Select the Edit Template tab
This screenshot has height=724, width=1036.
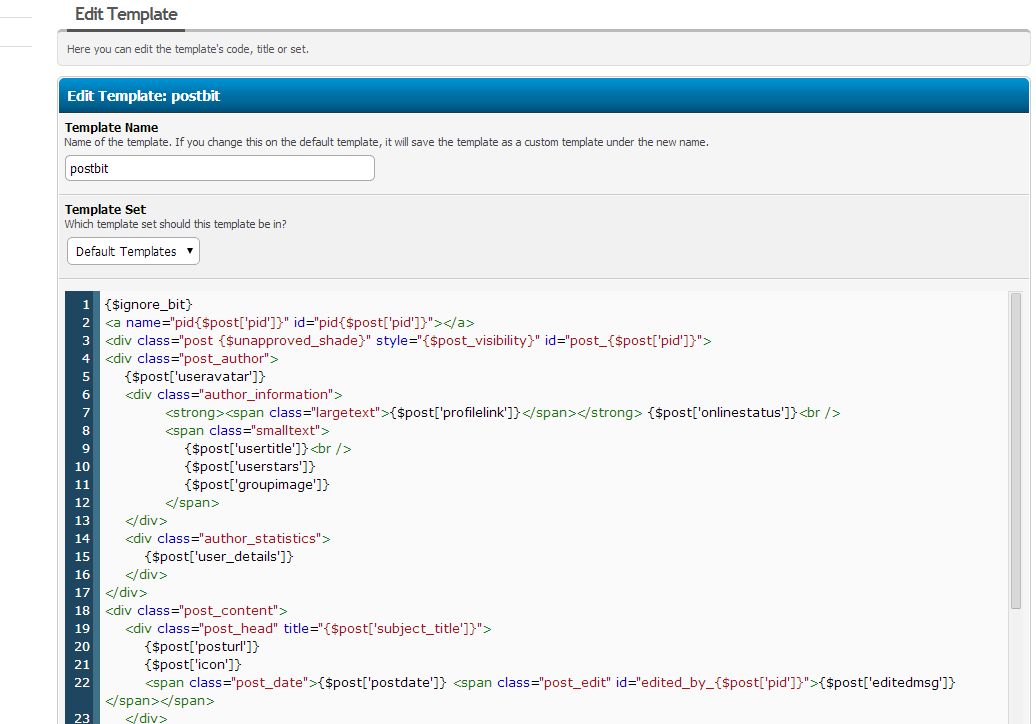[126, 15]
